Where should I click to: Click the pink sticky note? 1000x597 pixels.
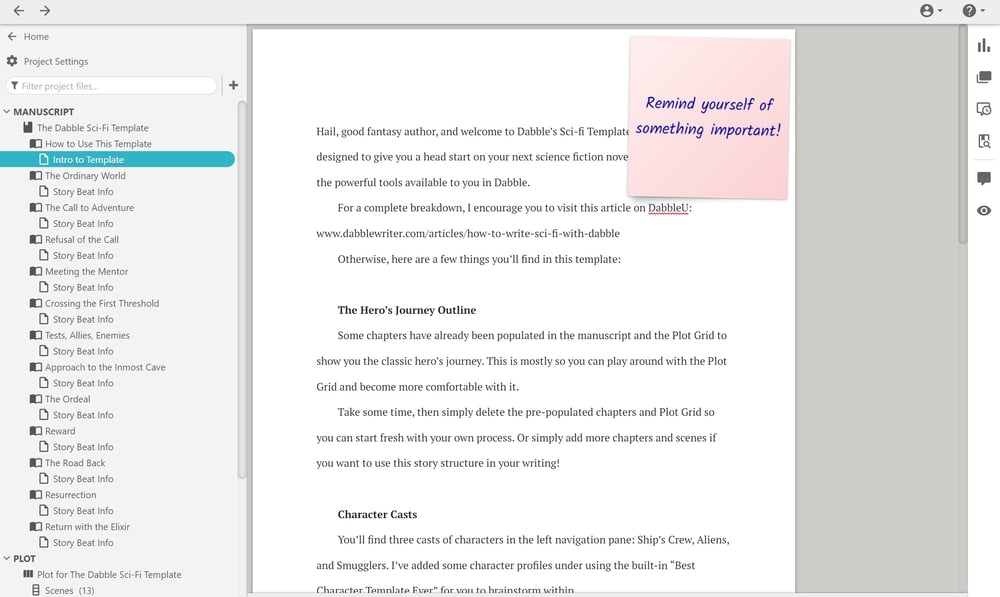(709, 117)
